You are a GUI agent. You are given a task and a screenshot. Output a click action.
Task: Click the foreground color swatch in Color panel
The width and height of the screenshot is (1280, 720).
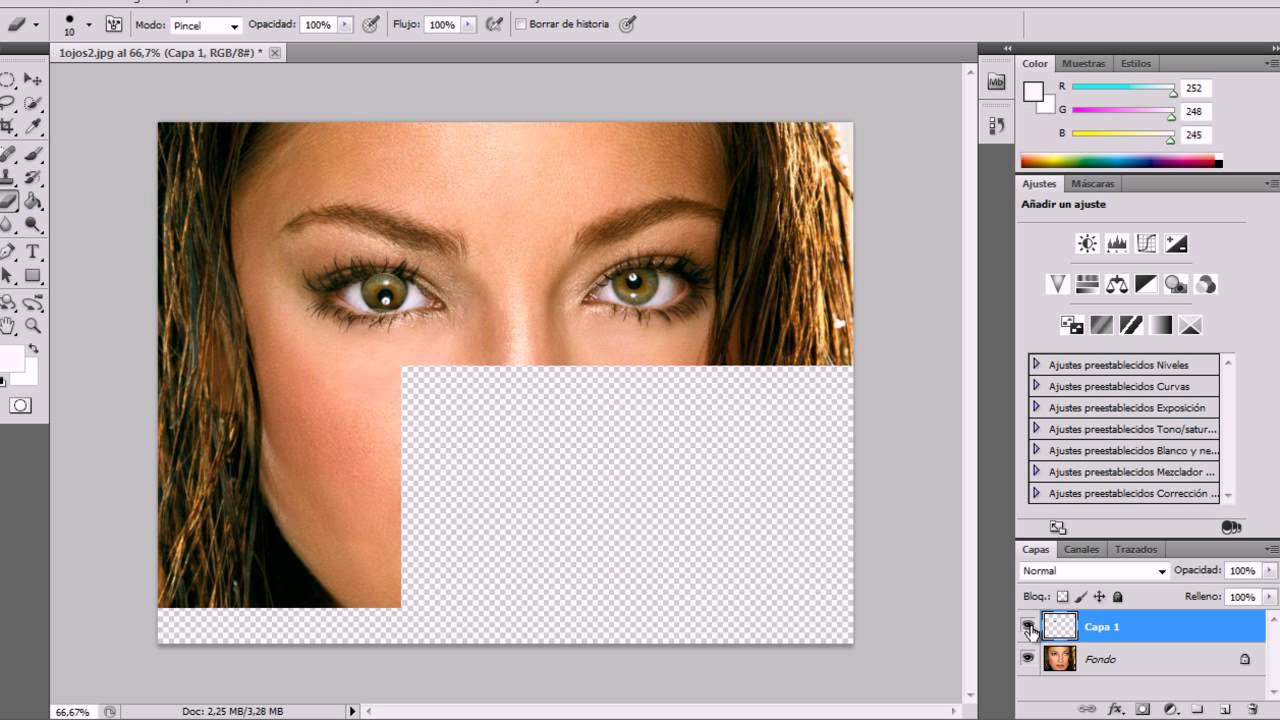pyautogui.click(x=1033, y=92)
